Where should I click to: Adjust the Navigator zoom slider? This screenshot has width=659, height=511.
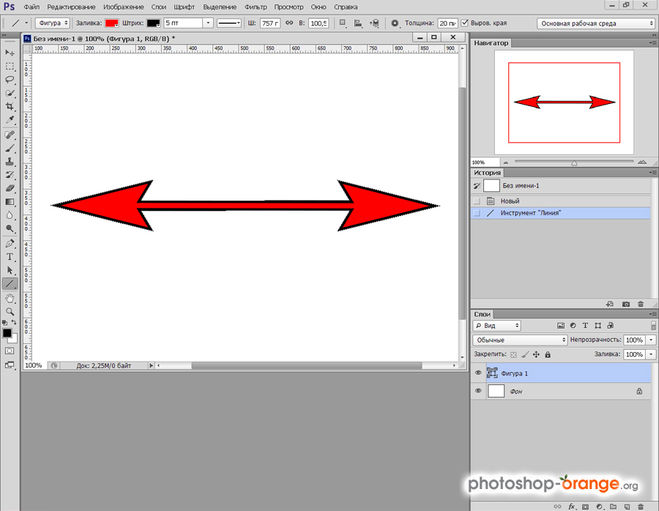[x=574, y=162]
